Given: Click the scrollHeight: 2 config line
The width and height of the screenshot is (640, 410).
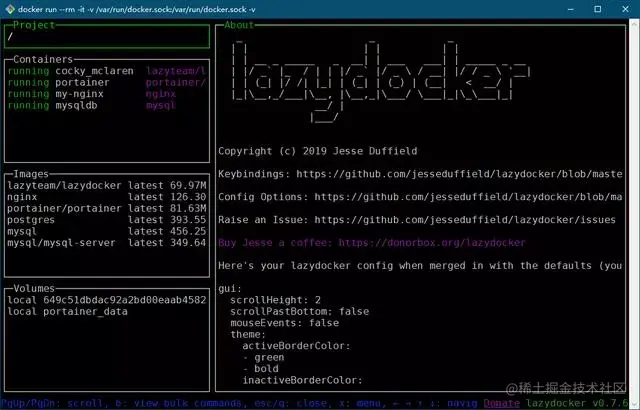Looking at the screenshot, I should point(276,300).
